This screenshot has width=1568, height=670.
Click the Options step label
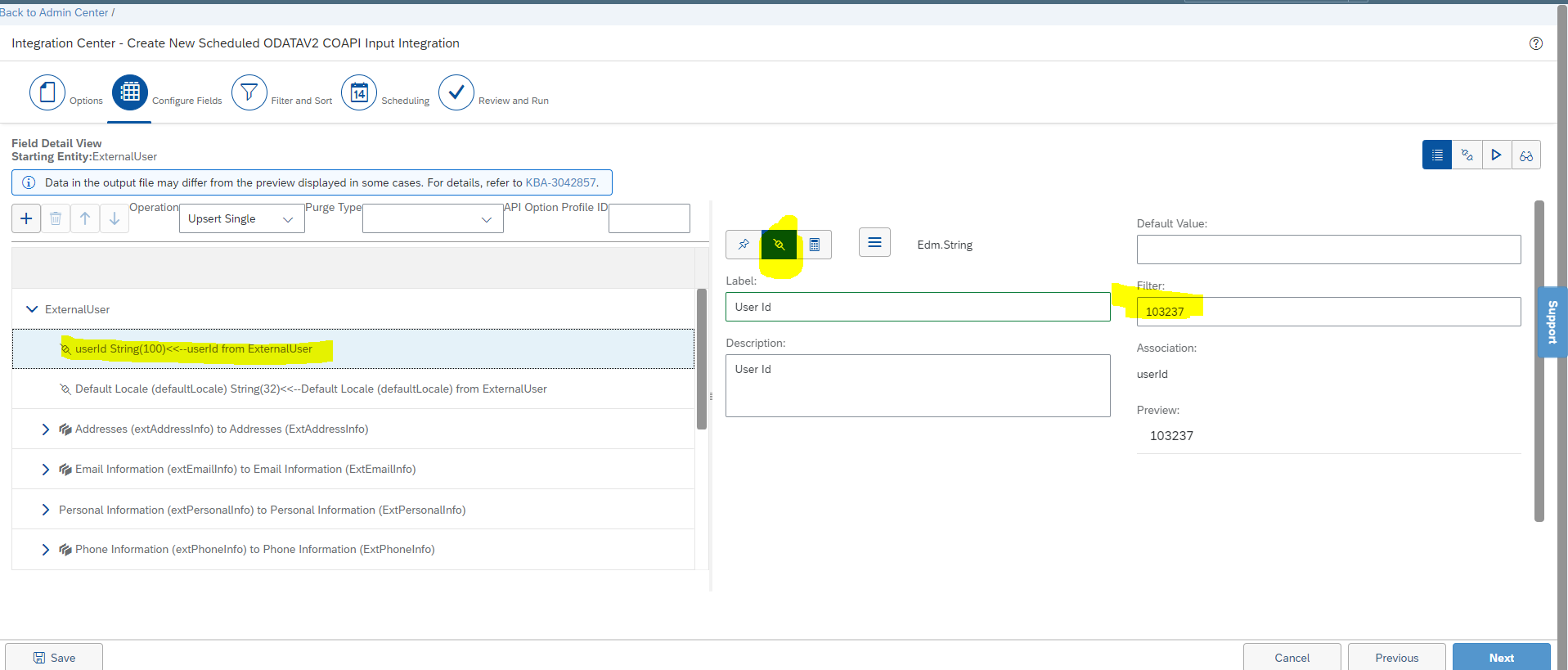tap(86, 101)
